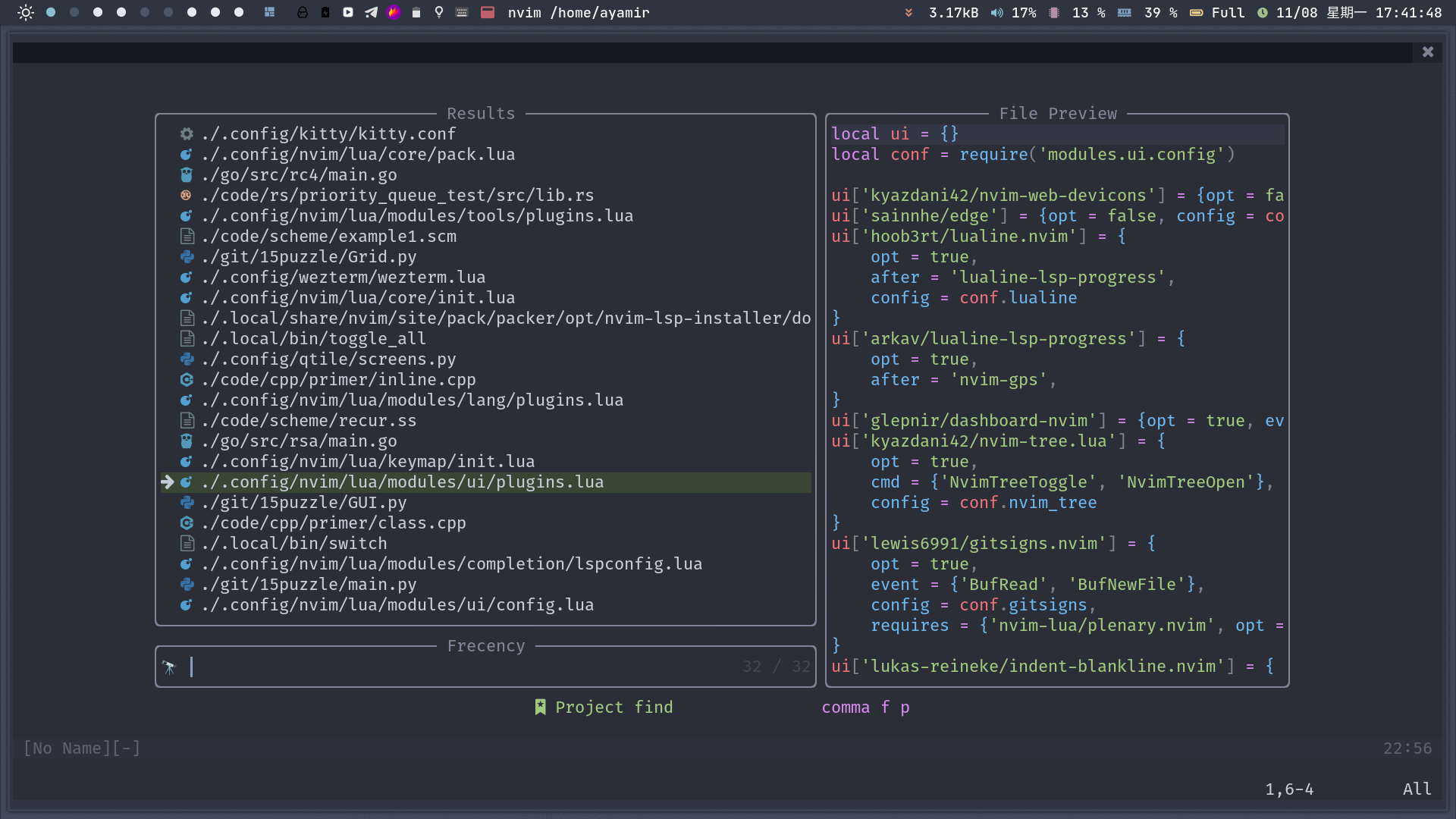Select ./go/src/rc4/main.go result
Image resolution: width=1456 pixels, height=819 pixels.
pyautogui.click(x=299, y=175)
